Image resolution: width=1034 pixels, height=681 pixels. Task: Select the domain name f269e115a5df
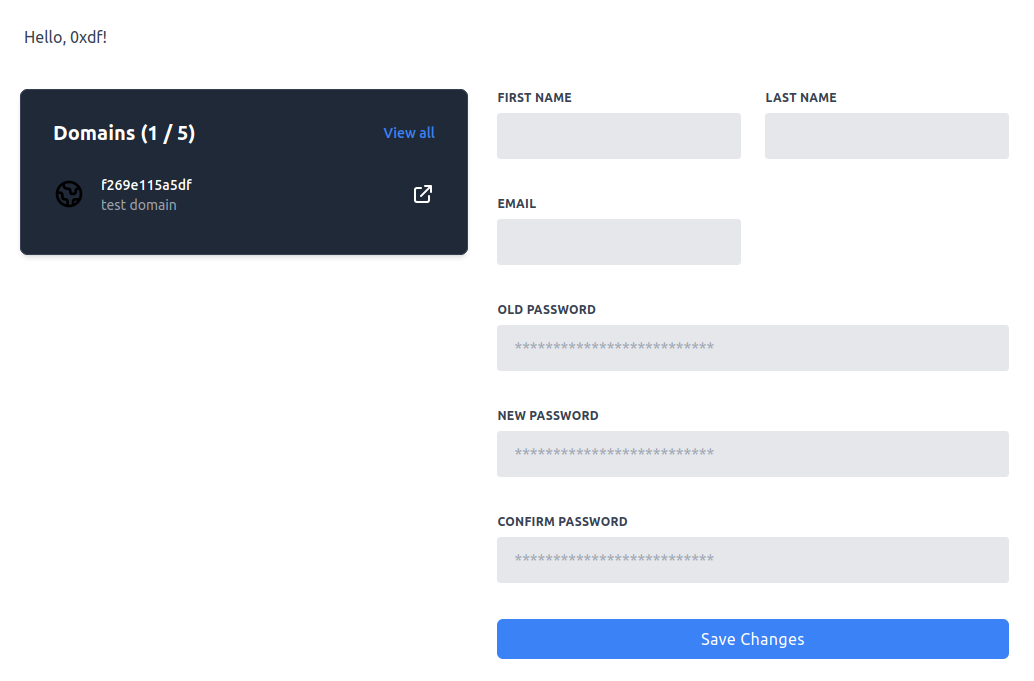click(x=146, y=185)
